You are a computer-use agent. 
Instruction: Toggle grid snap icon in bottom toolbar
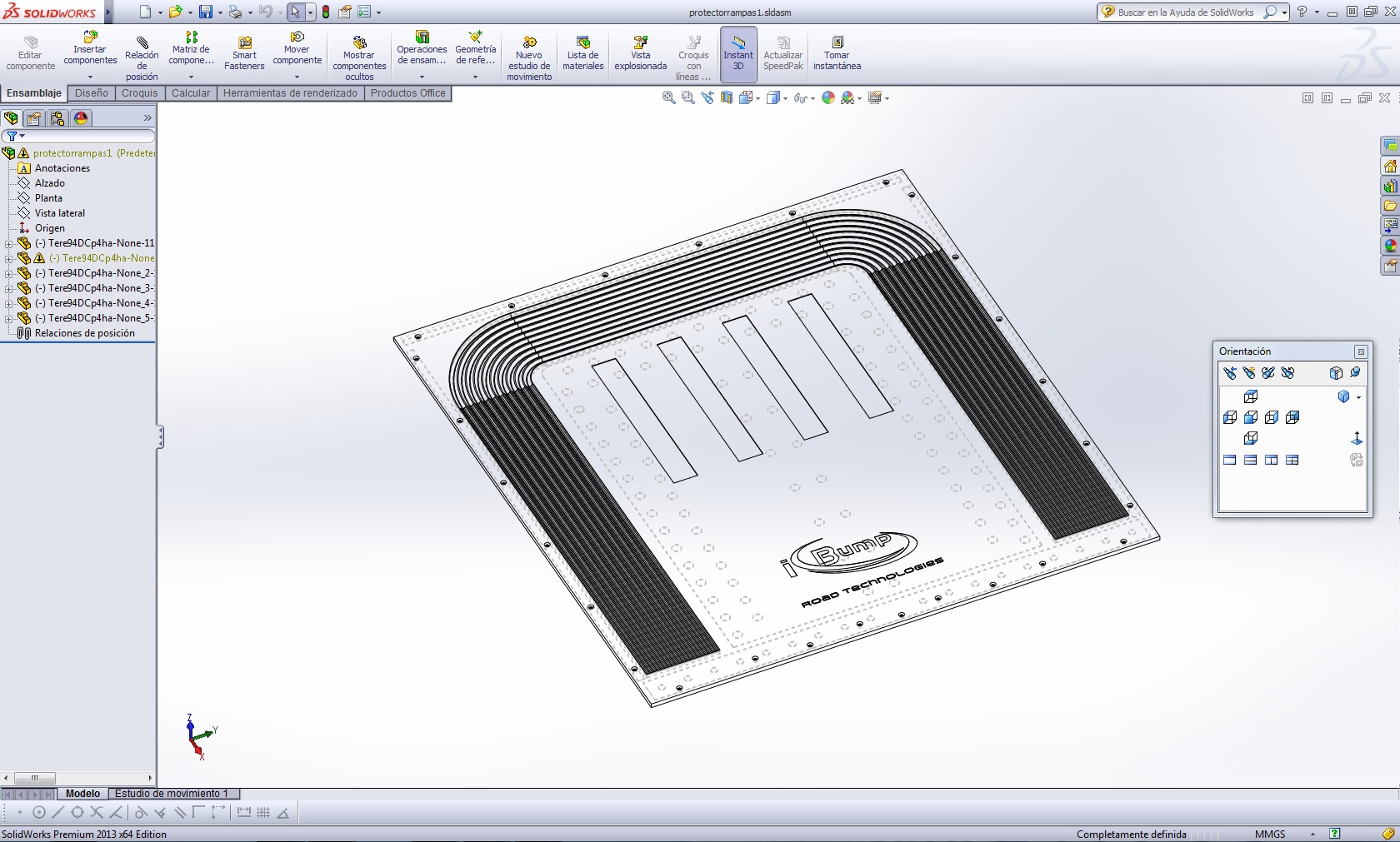tap(263, 813)
